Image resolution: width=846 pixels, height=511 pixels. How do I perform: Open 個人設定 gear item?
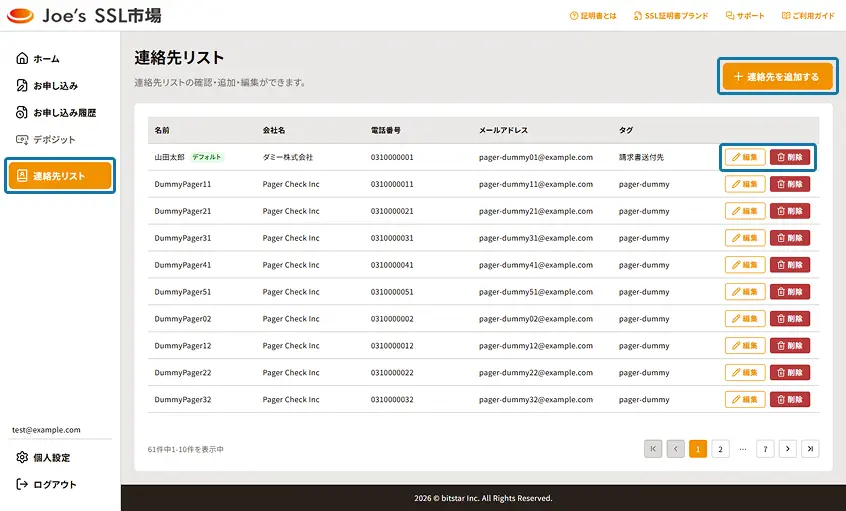coord(43,458)
